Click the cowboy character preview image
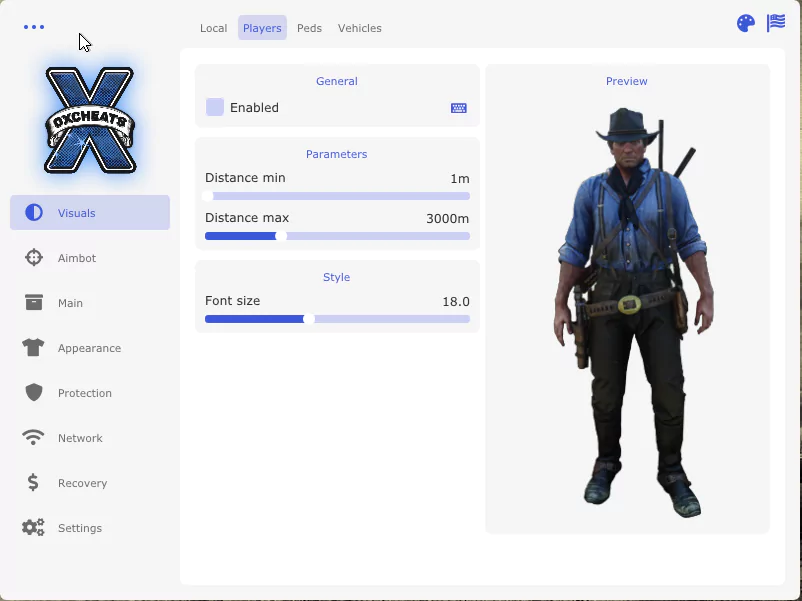 (634, 312)
